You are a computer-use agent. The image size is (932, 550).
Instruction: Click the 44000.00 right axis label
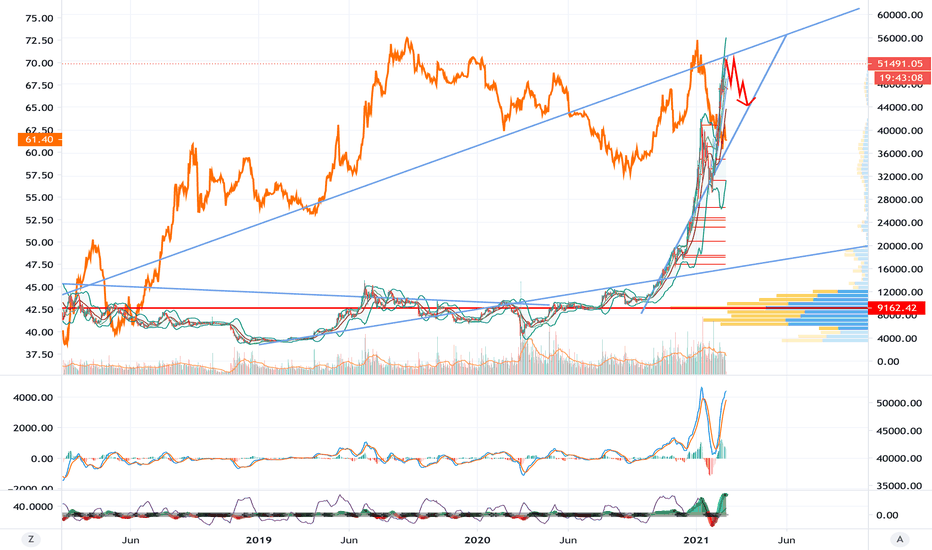tap(900, 107)
